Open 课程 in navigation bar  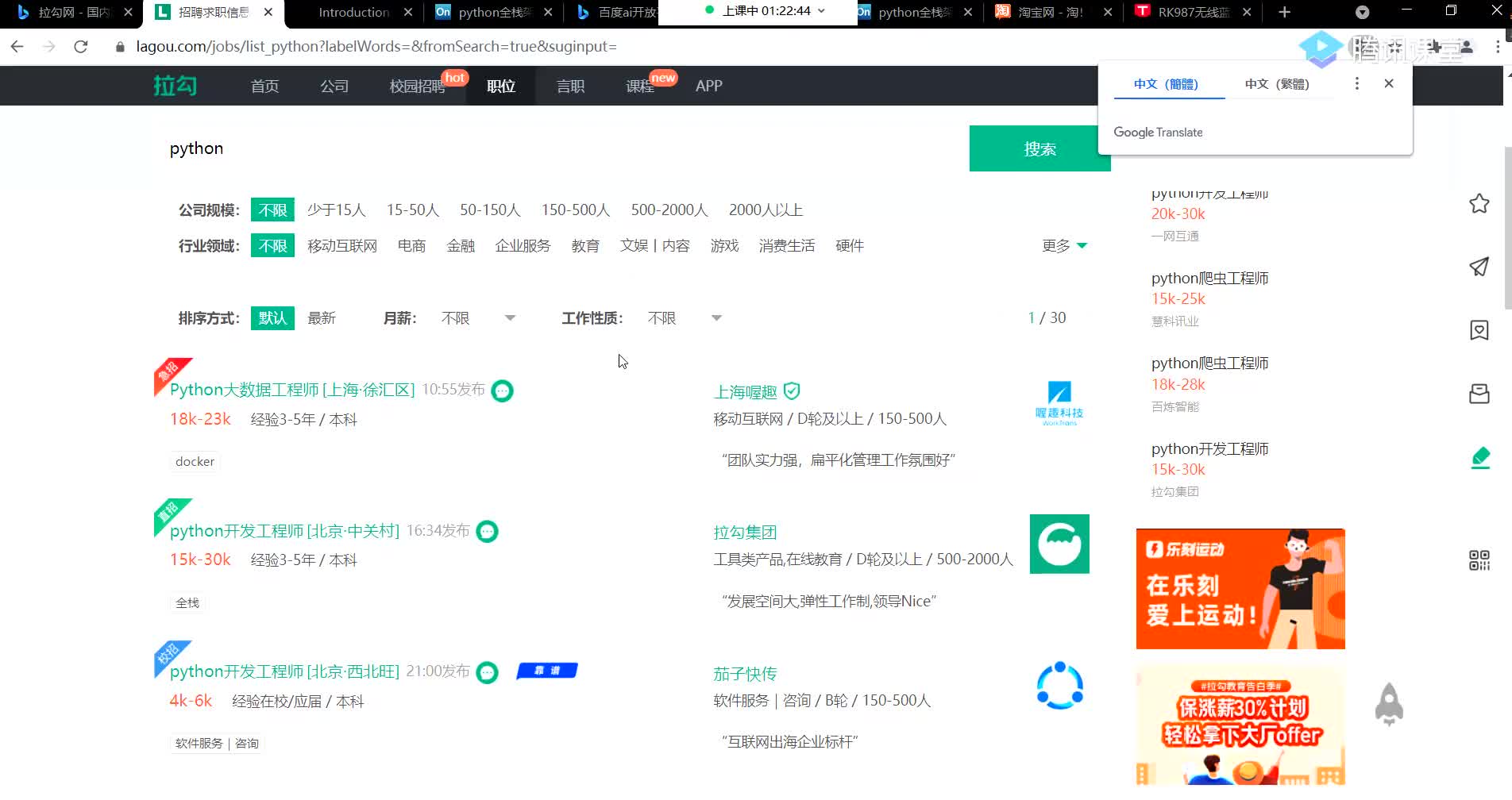(x=640, y=86)
